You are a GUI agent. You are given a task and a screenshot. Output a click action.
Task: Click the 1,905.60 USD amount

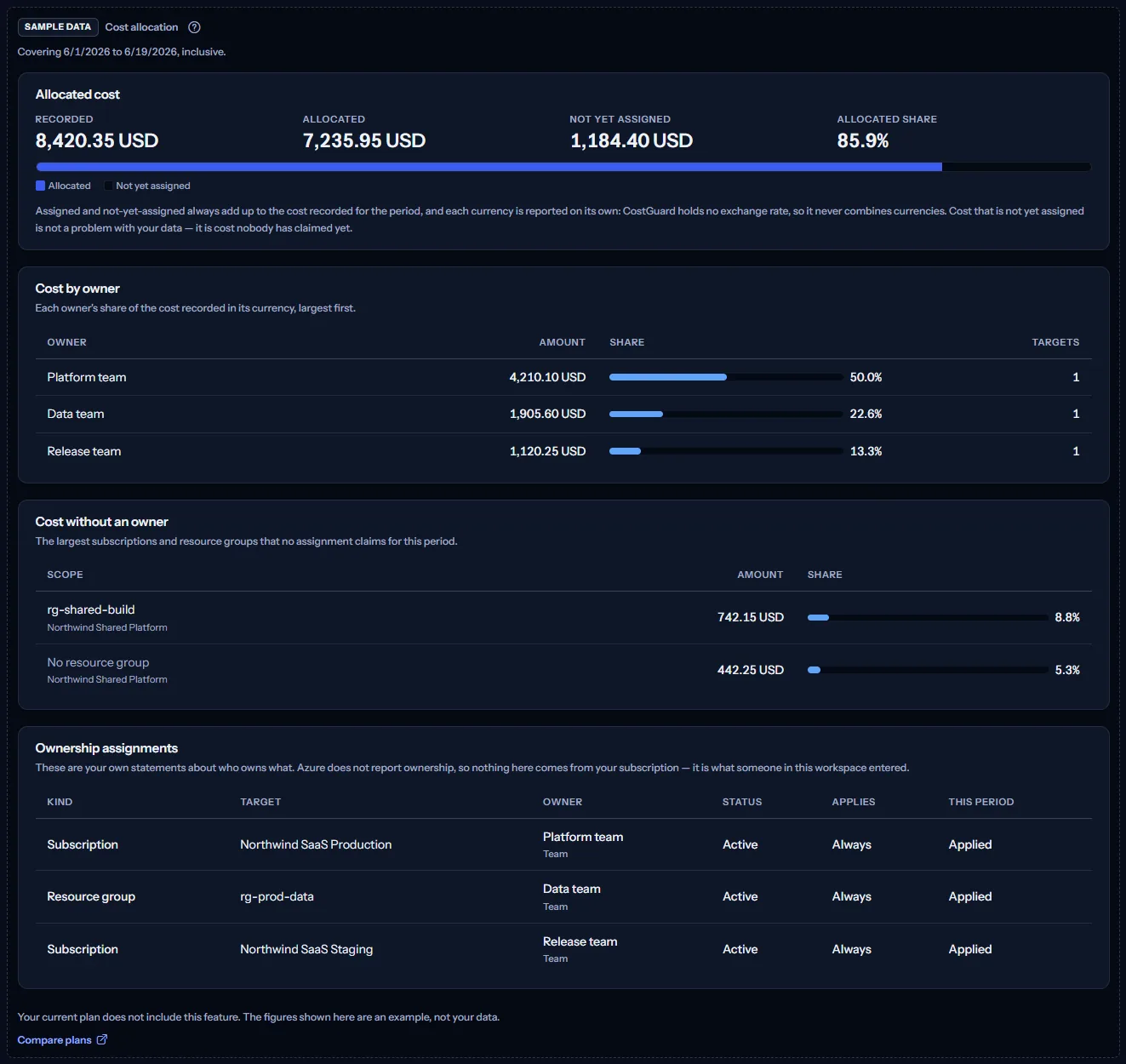tap(548, 414)
